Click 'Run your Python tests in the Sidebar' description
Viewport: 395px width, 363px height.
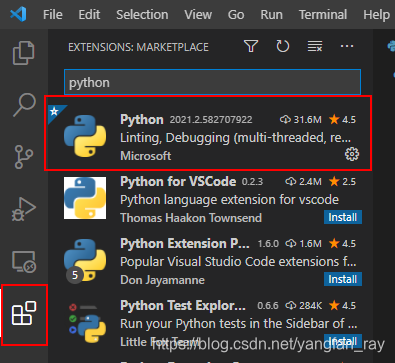[x=239, y=324]
